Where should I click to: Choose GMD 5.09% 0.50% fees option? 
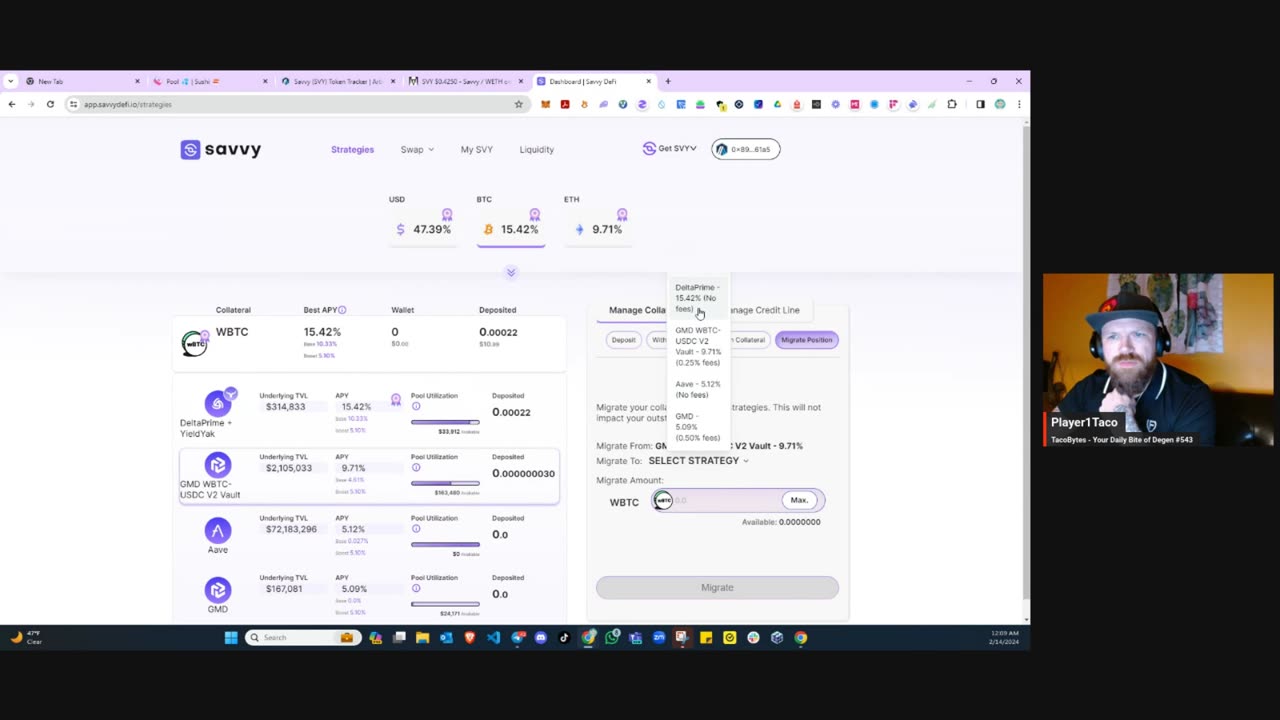[697, 427]
